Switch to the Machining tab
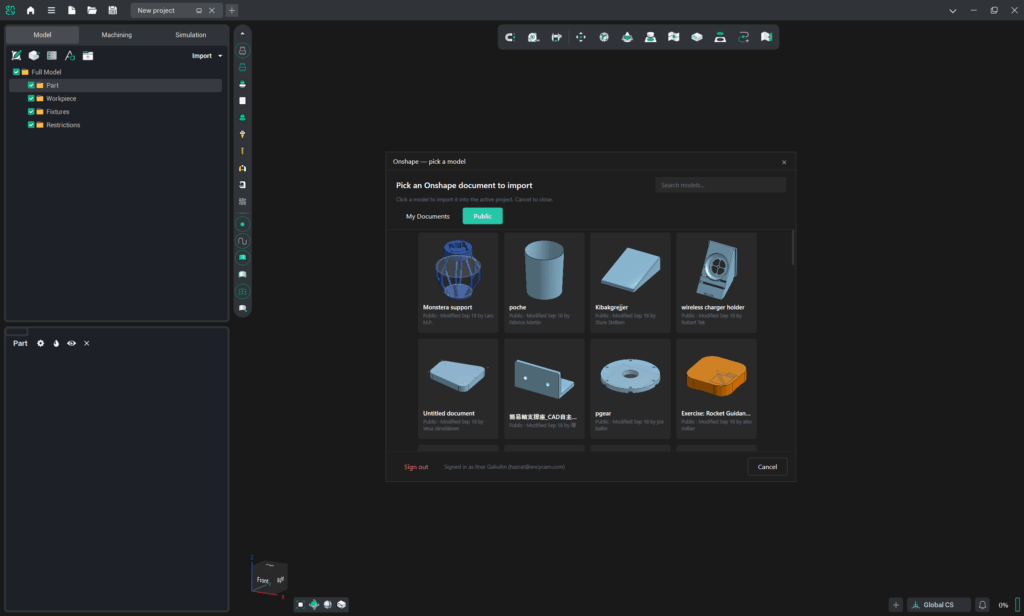 point(116,35)
